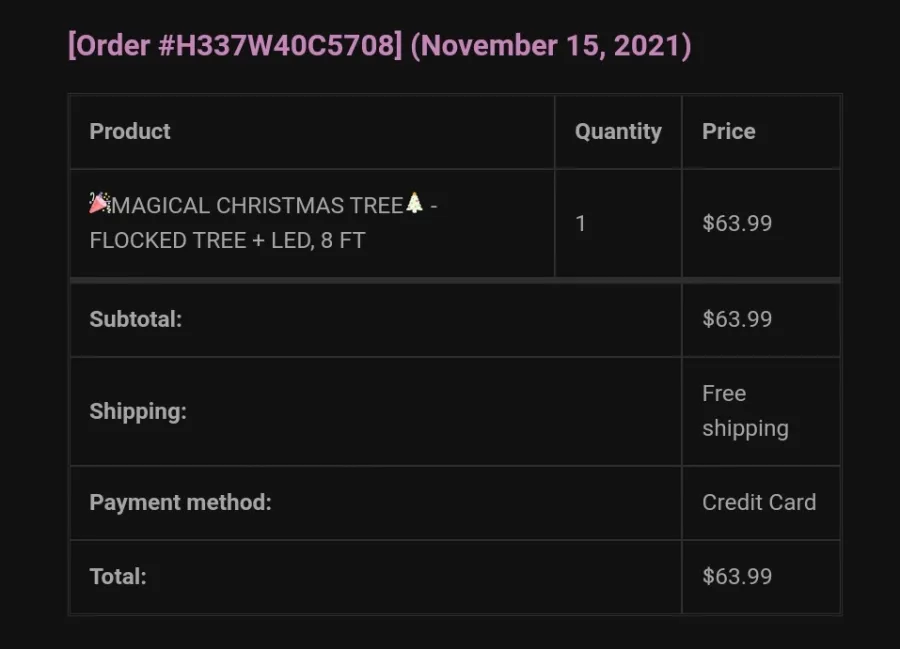Click the Shipping label

pos(138,411)
